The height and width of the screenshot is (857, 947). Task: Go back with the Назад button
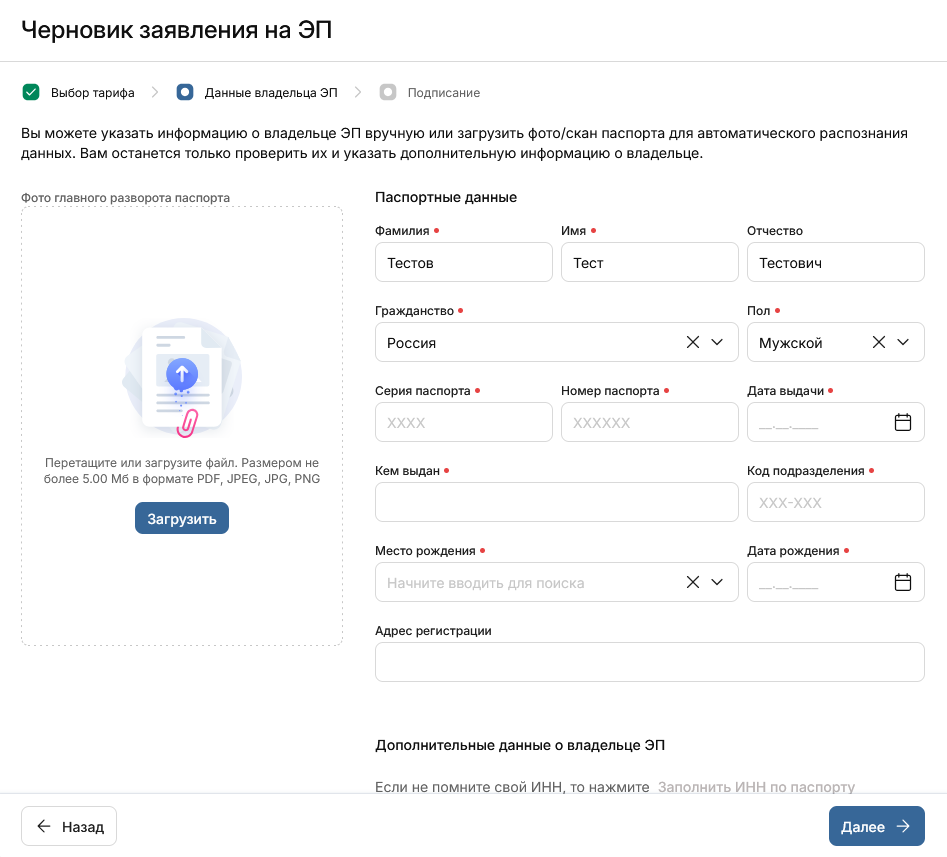[69, 827]
